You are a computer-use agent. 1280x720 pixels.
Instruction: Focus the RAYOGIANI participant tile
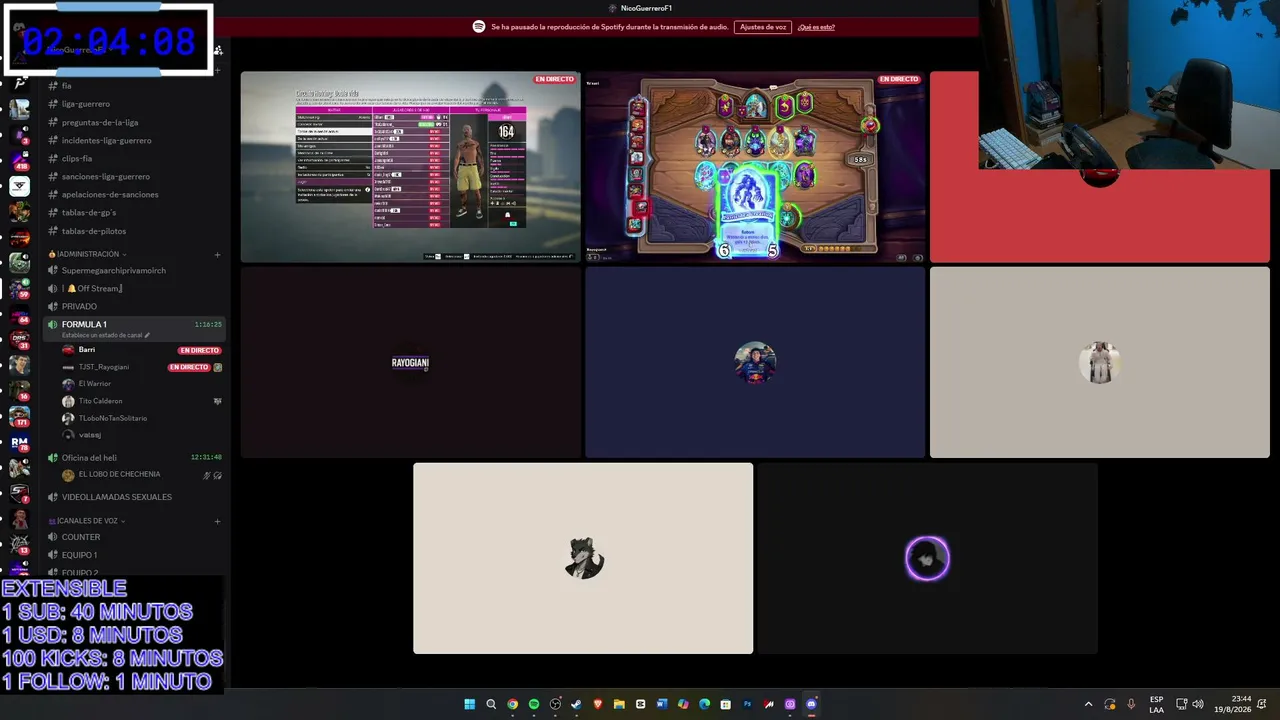point(410,362)
